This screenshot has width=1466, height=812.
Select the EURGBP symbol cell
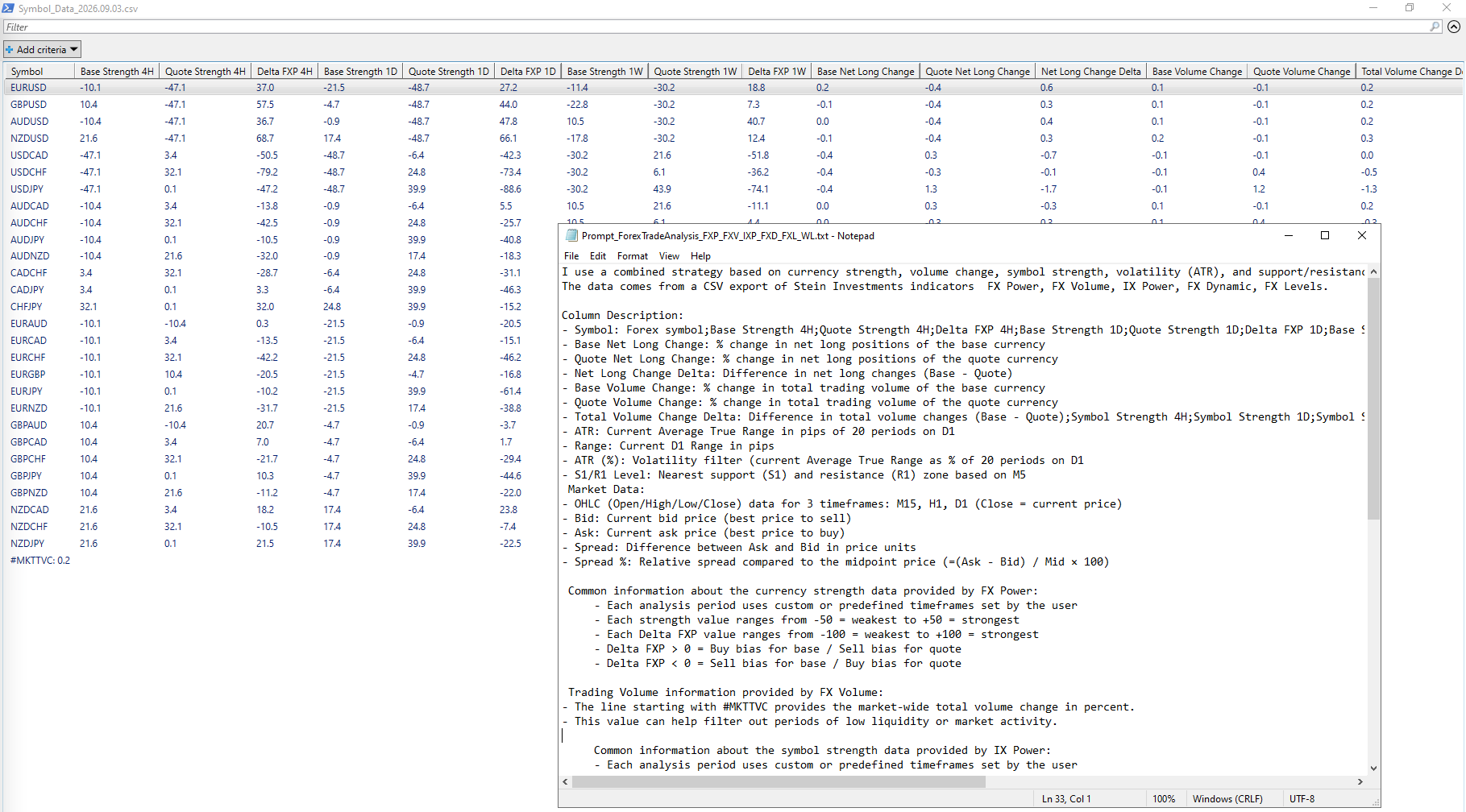click(x=28, y=374)
